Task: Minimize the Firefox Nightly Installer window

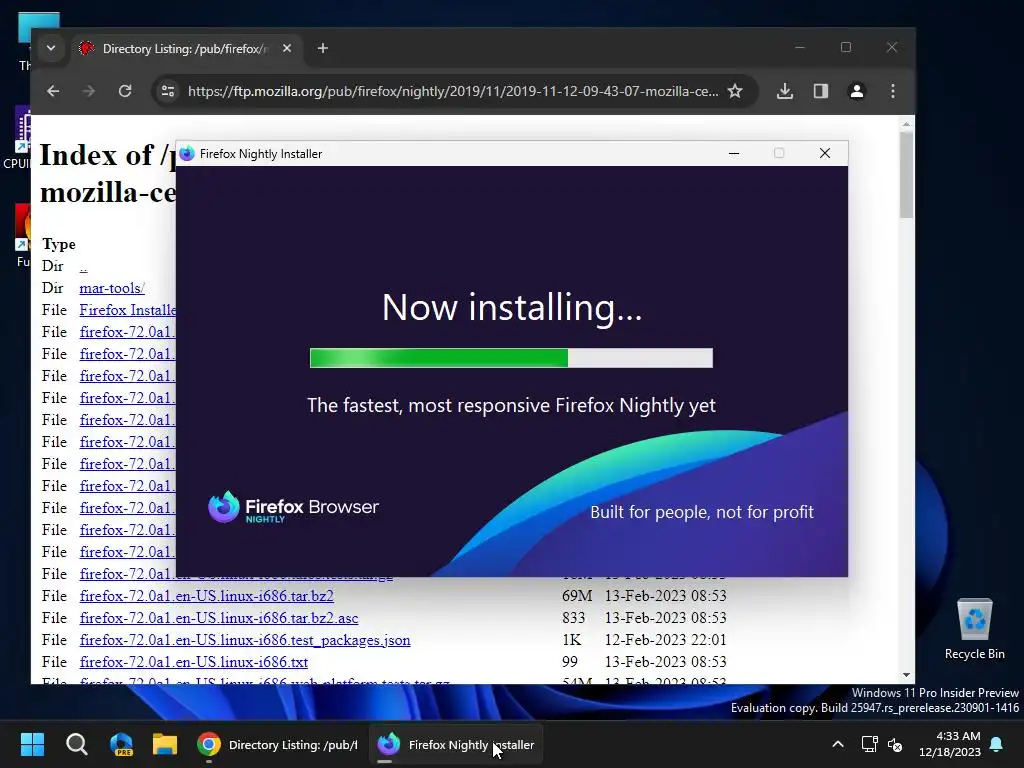Action: (734, 153)
